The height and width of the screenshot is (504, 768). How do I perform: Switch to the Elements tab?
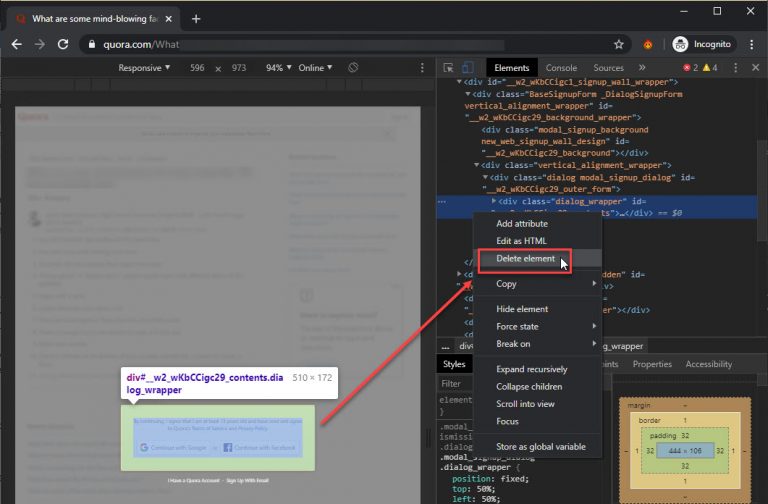(511, 68)
